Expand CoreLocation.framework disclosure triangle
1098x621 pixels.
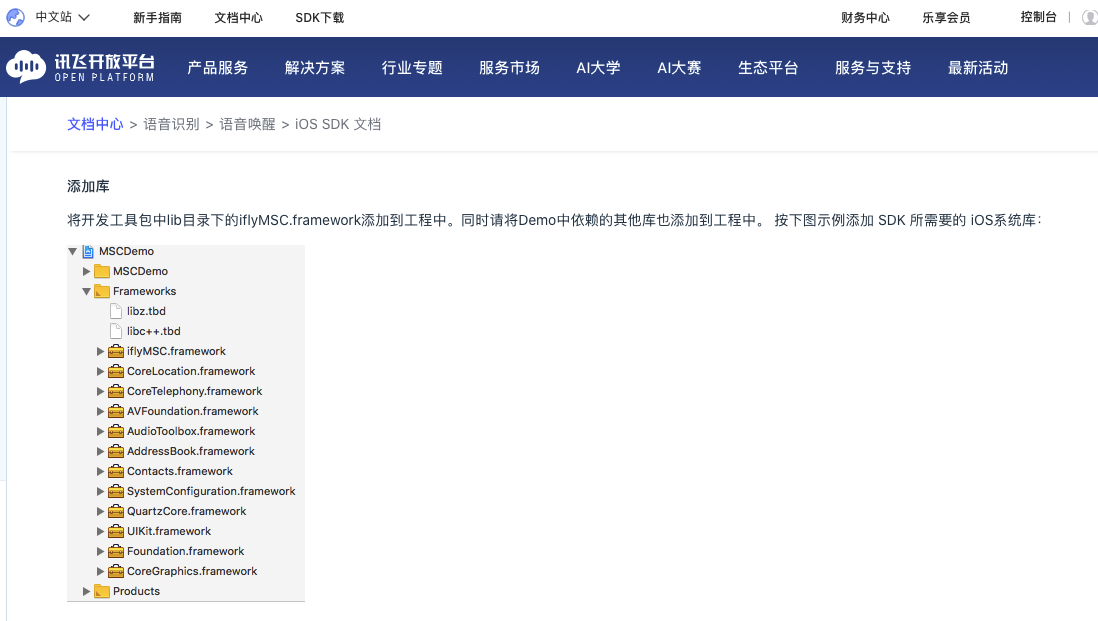100,372
